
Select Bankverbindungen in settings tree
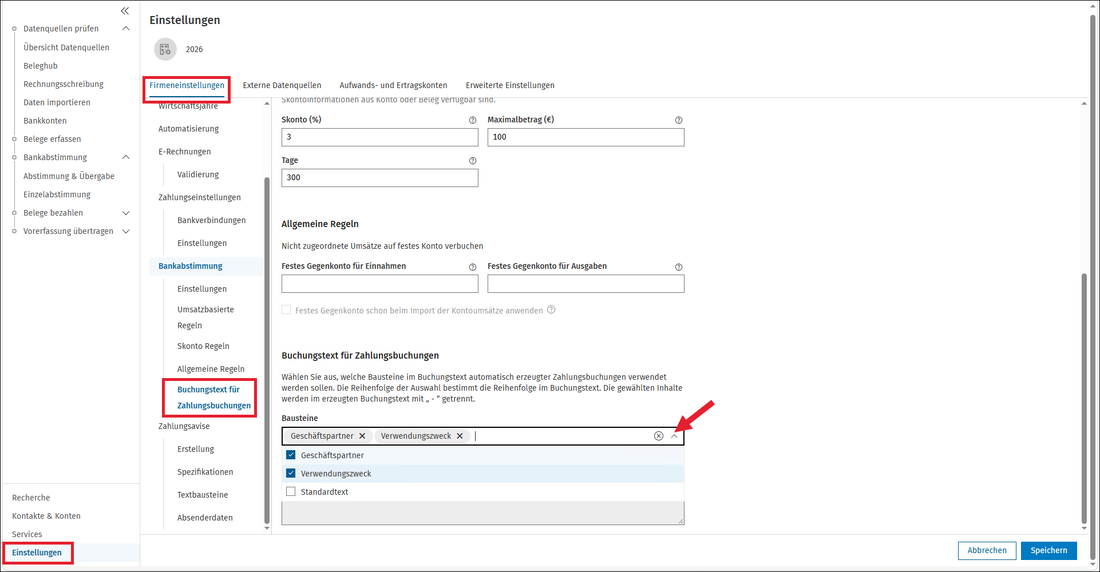point(211,220)
